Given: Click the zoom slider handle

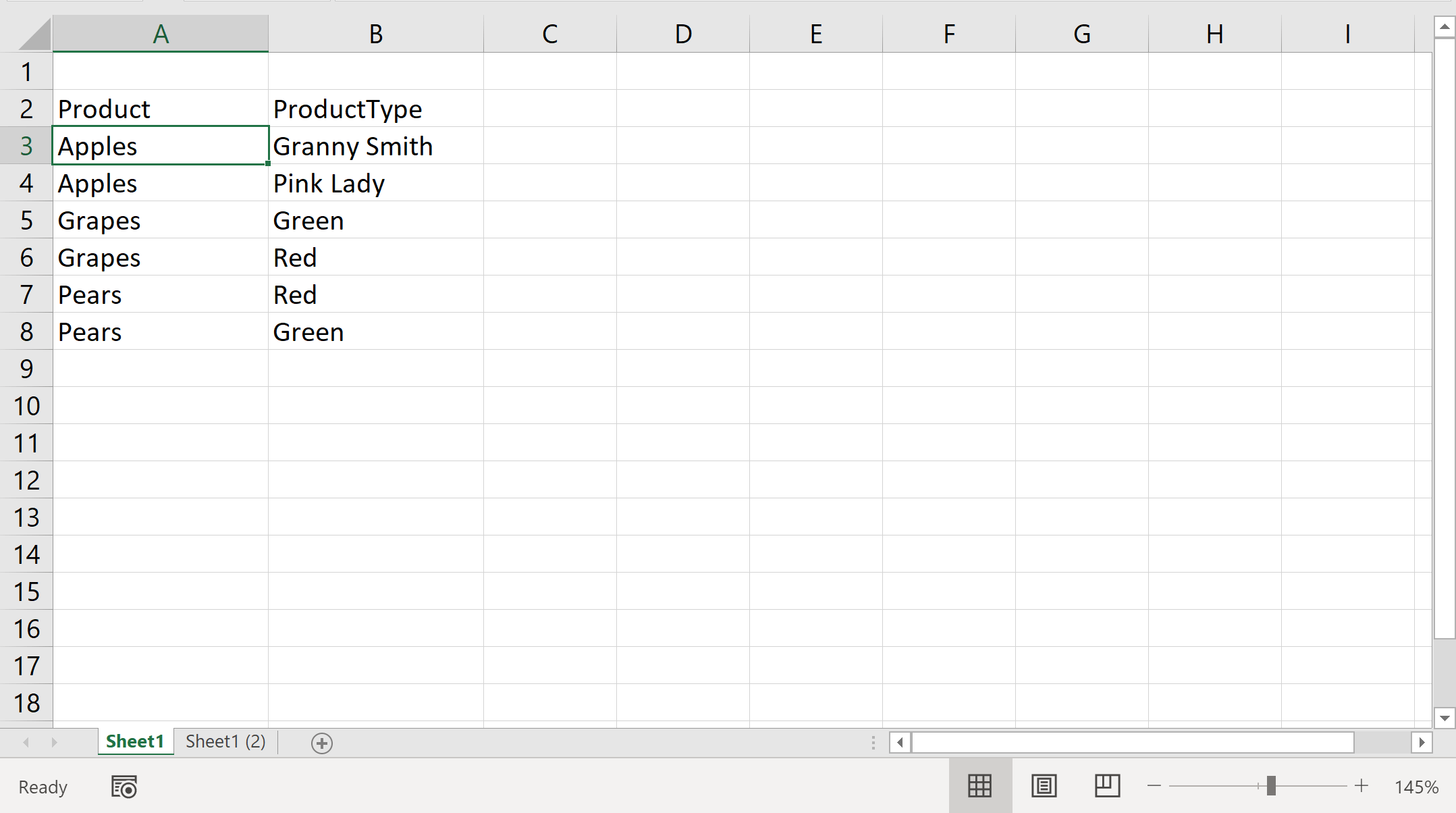Looking at the screenshot, I should pyautogui.click(x=1271, y=786).
